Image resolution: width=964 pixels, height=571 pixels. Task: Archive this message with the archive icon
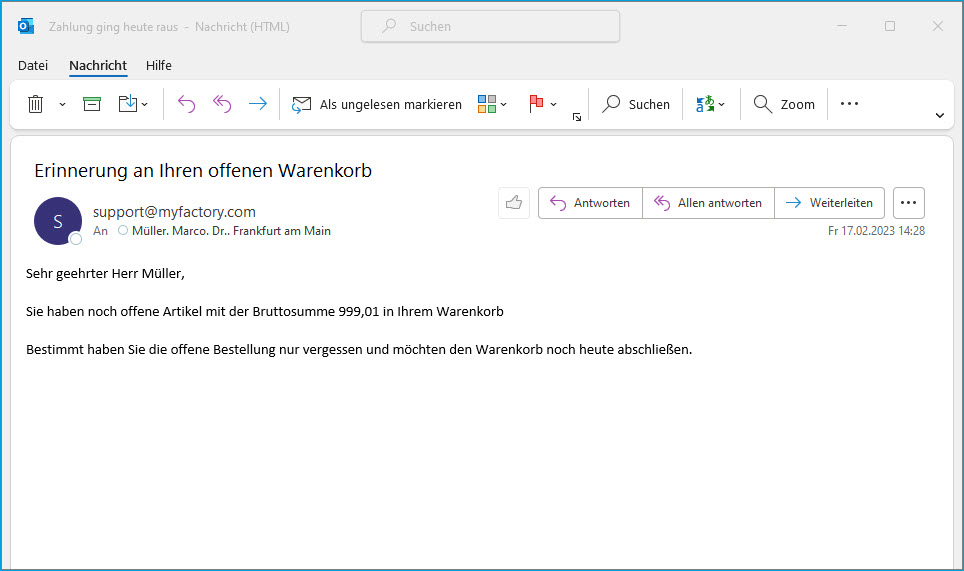pyautogui.click(x=92, y=104)
